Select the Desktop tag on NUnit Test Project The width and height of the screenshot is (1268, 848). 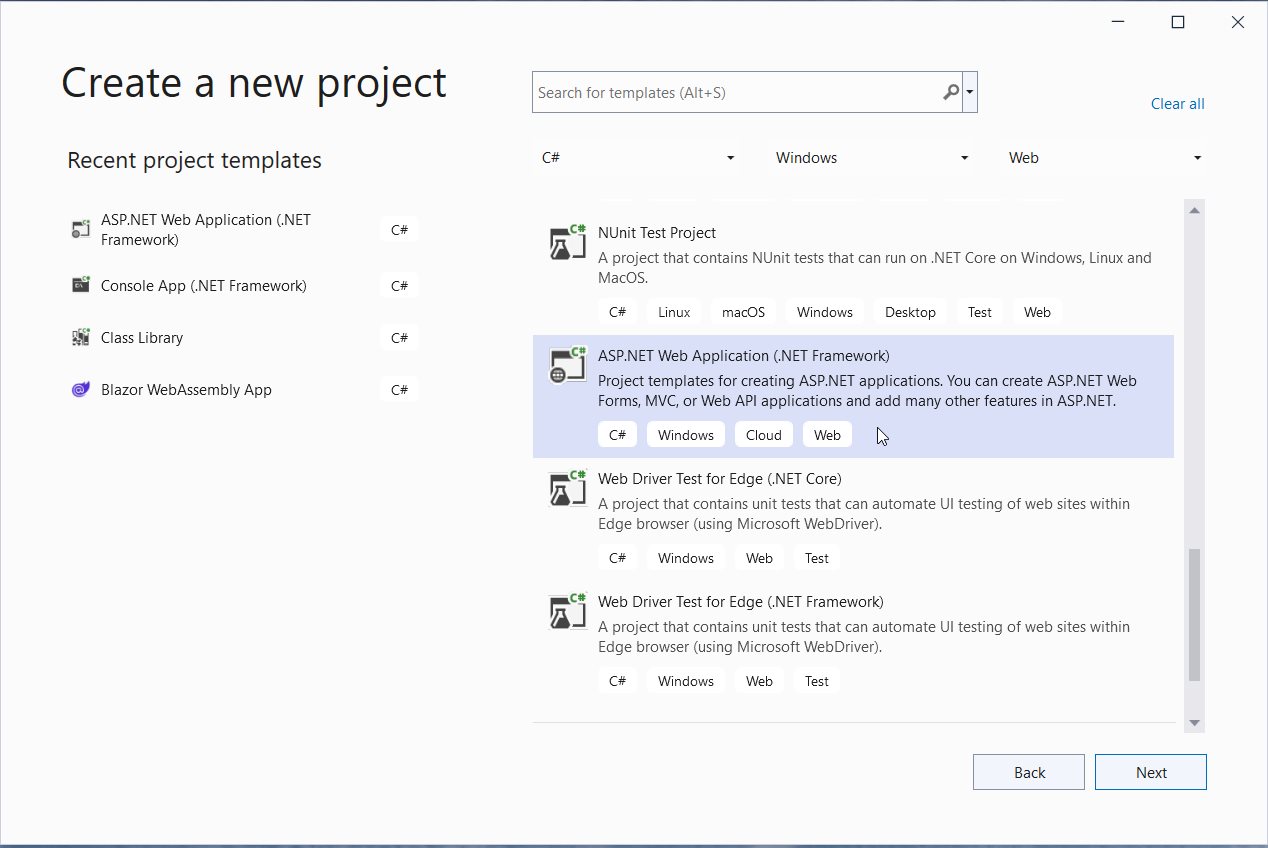pos(910,311)
